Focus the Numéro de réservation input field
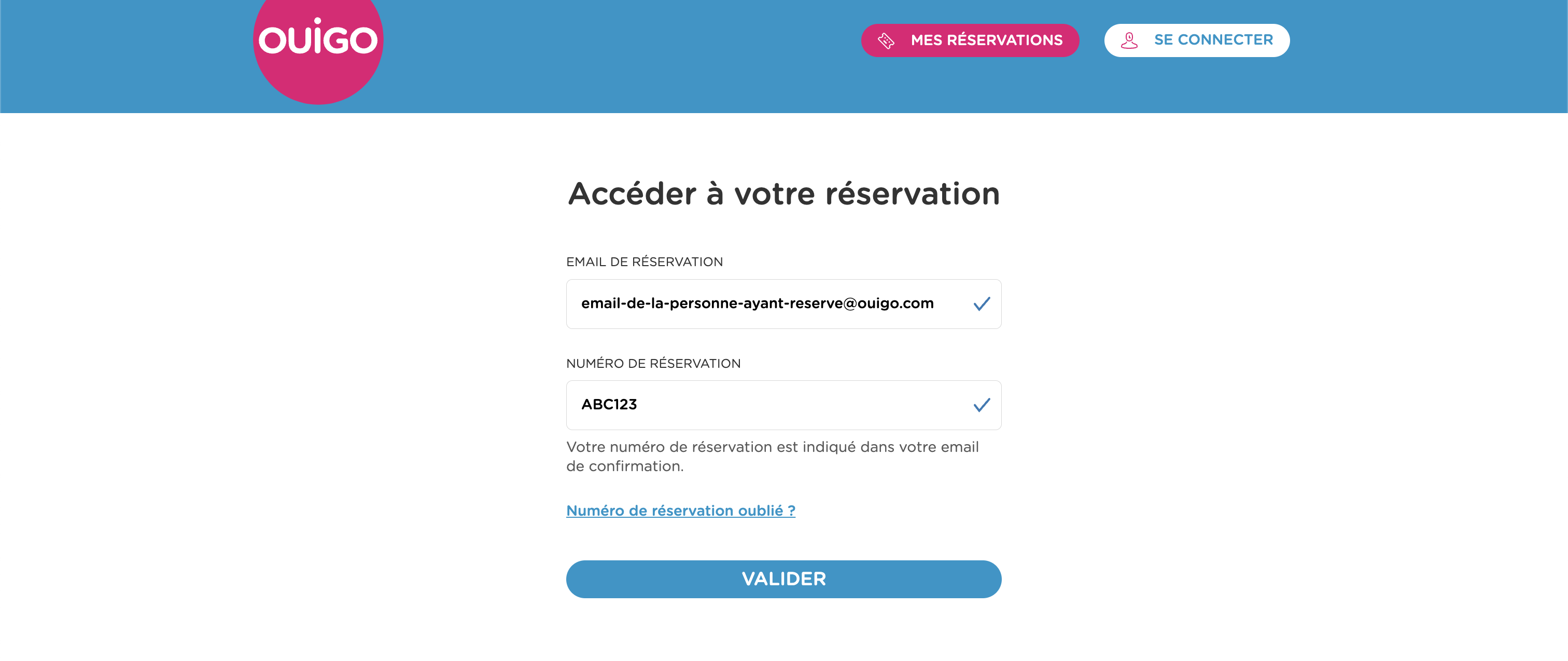 tap(783, 405)
